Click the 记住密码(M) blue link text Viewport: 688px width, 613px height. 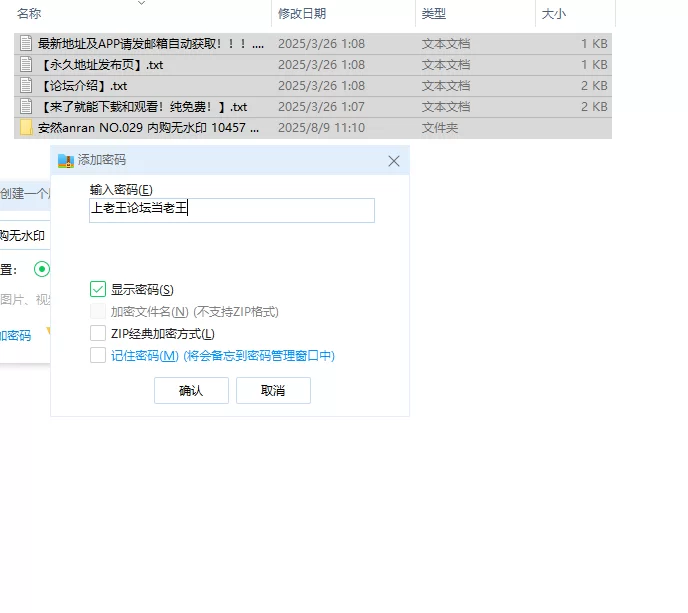coord(144,356)
